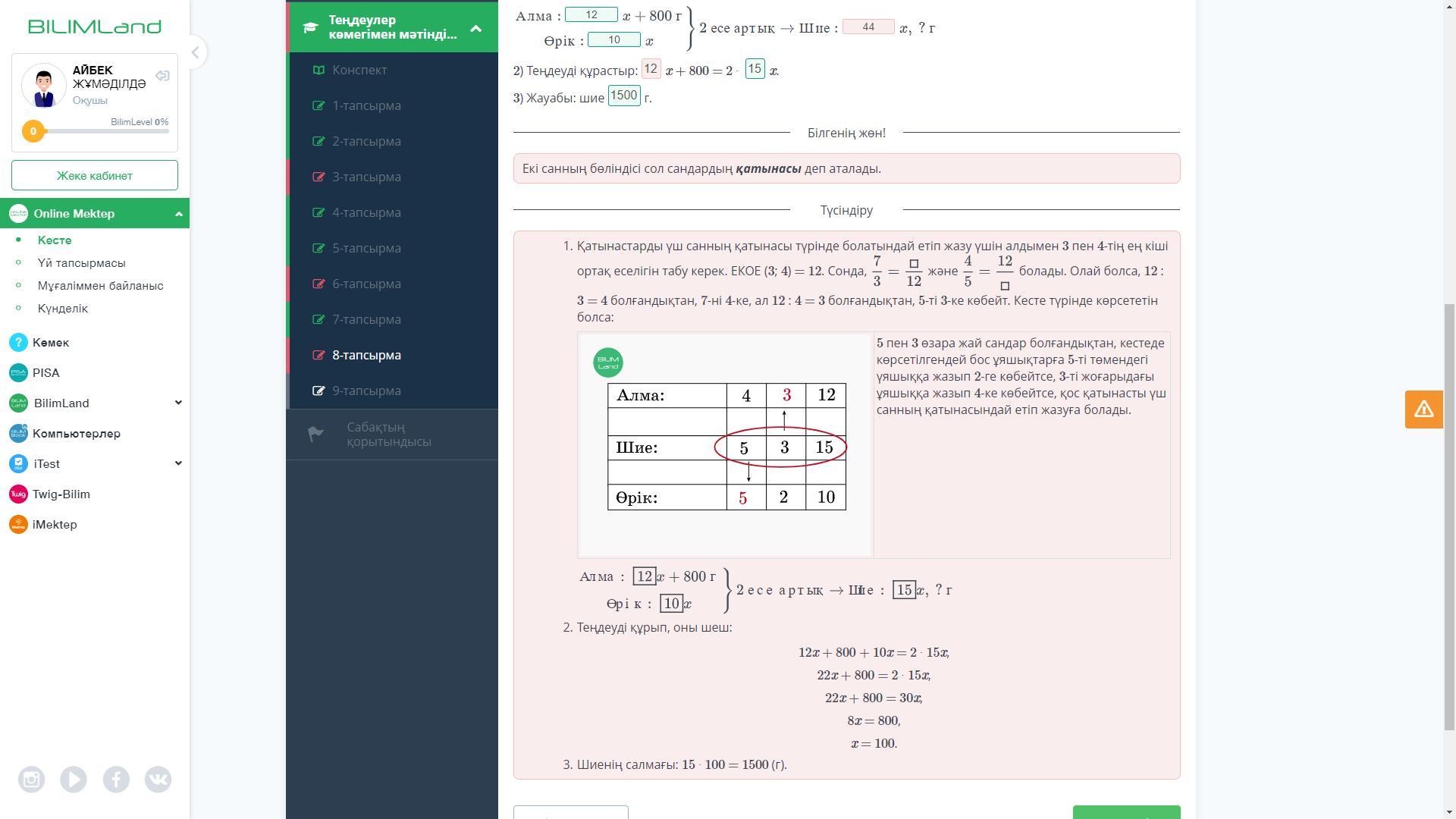Open 9-тапсырма in lesson list
Image resolution: width=1456 pixels, height=819 pixels.
pyautogui.click(x=366, y=391)
